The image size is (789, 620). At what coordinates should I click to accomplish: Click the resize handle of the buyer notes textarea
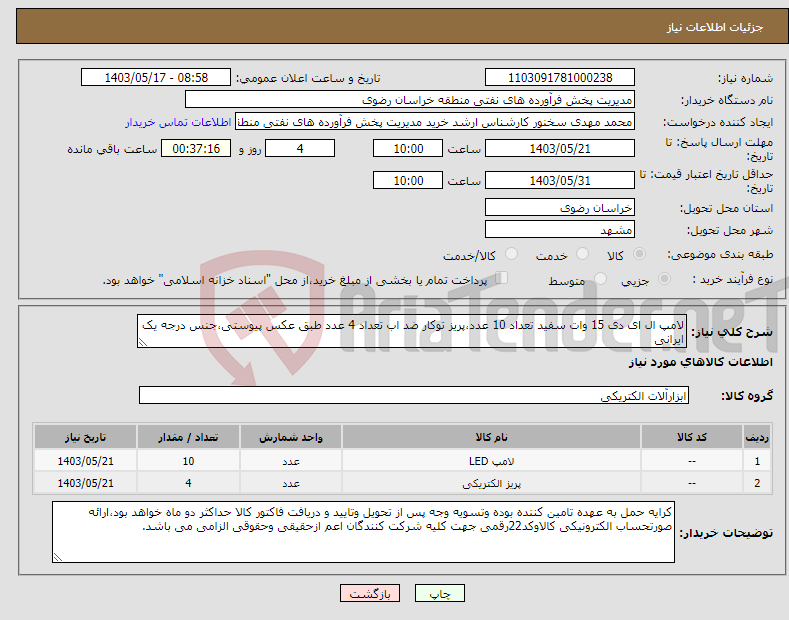pos(58,557)
